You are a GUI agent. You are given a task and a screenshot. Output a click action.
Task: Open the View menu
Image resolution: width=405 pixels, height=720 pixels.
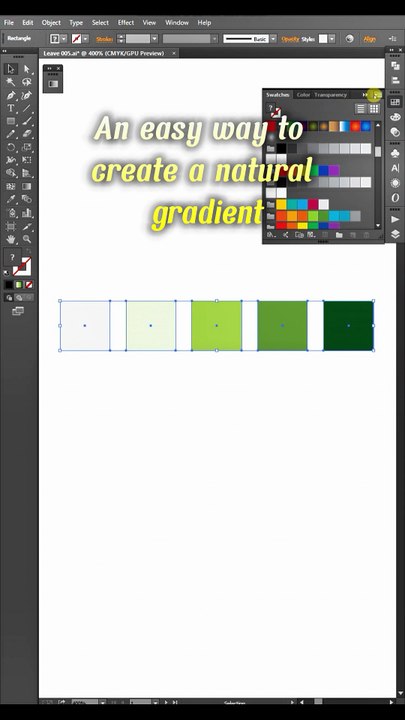[x=149, y=22]
